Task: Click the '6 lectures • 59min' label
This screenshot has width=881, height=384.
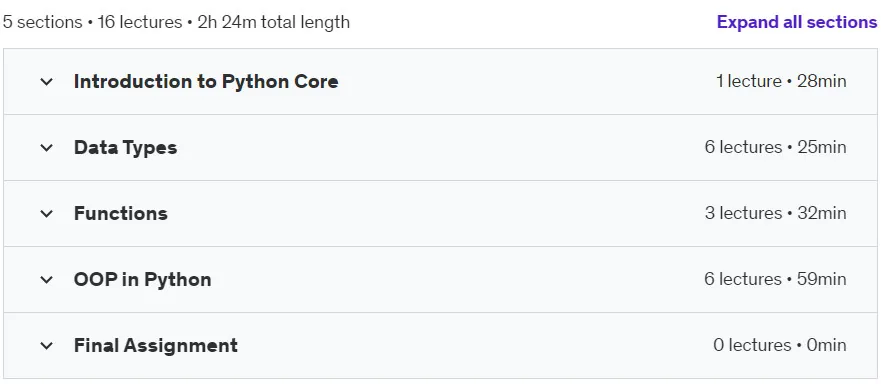Action: coord(775,279)
